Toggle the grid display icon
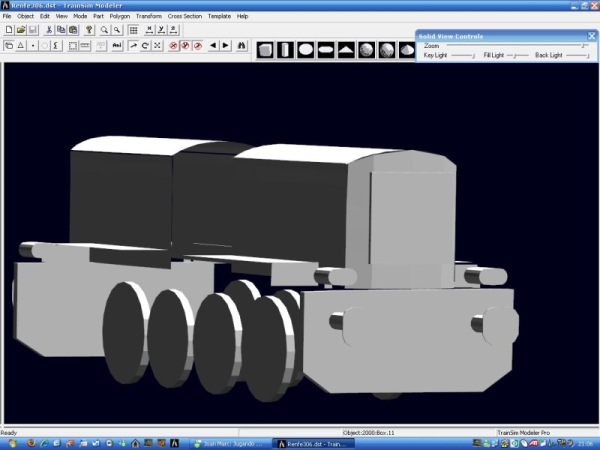600x450 pixels. (x=133, y=30)
